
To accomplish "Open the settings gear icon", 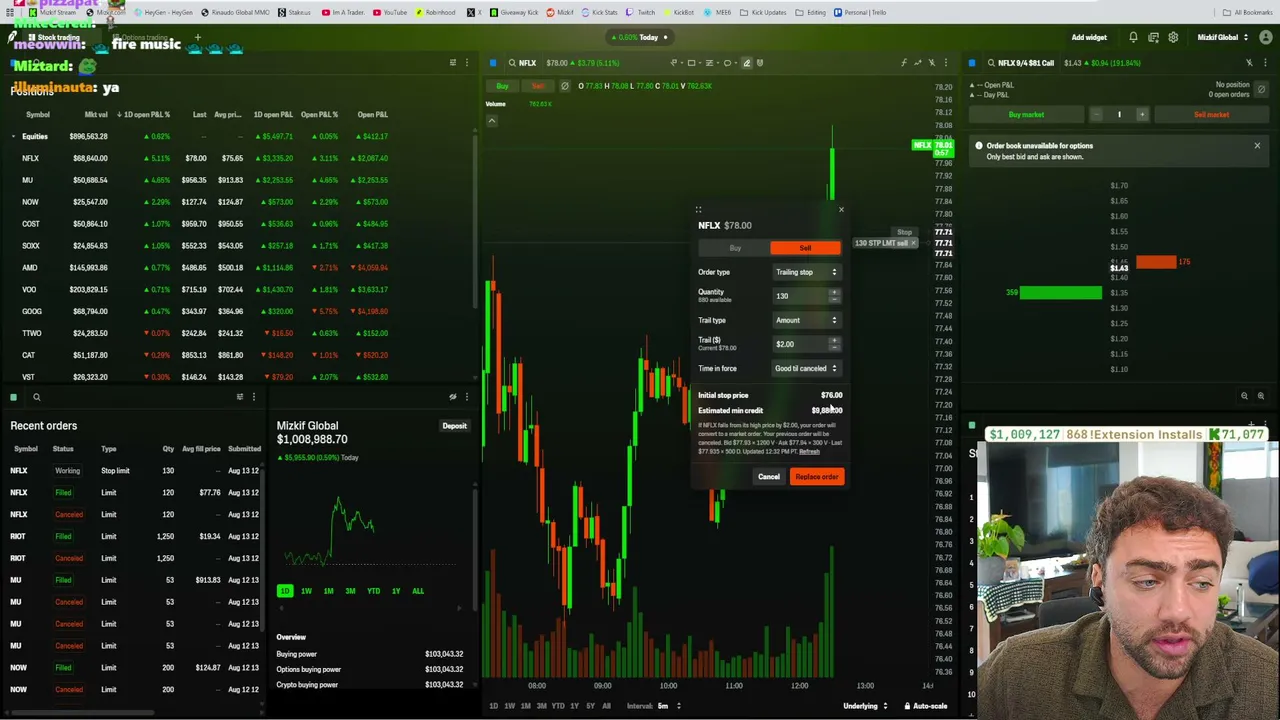I will pyautogui.click(x=1173, y=38).
